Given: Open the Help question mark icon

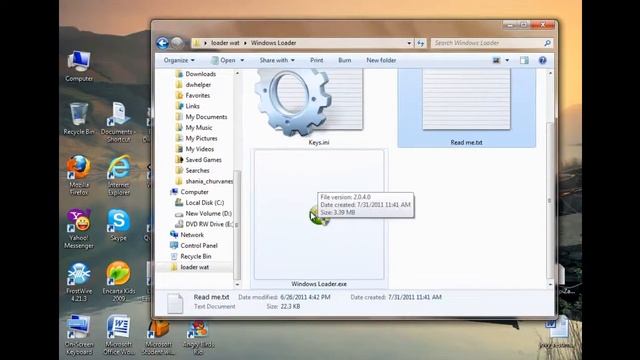Looking at the screenshot, I should pyautogui.click(x=542, y=60).
